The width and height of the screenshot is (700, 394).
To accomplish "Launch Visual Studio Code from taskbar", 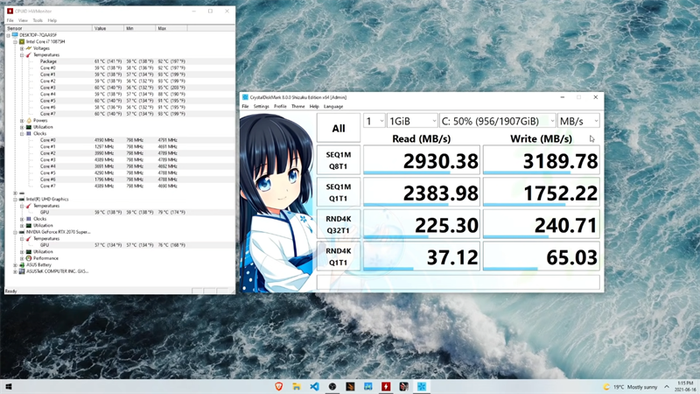I will tap(314, 386).
